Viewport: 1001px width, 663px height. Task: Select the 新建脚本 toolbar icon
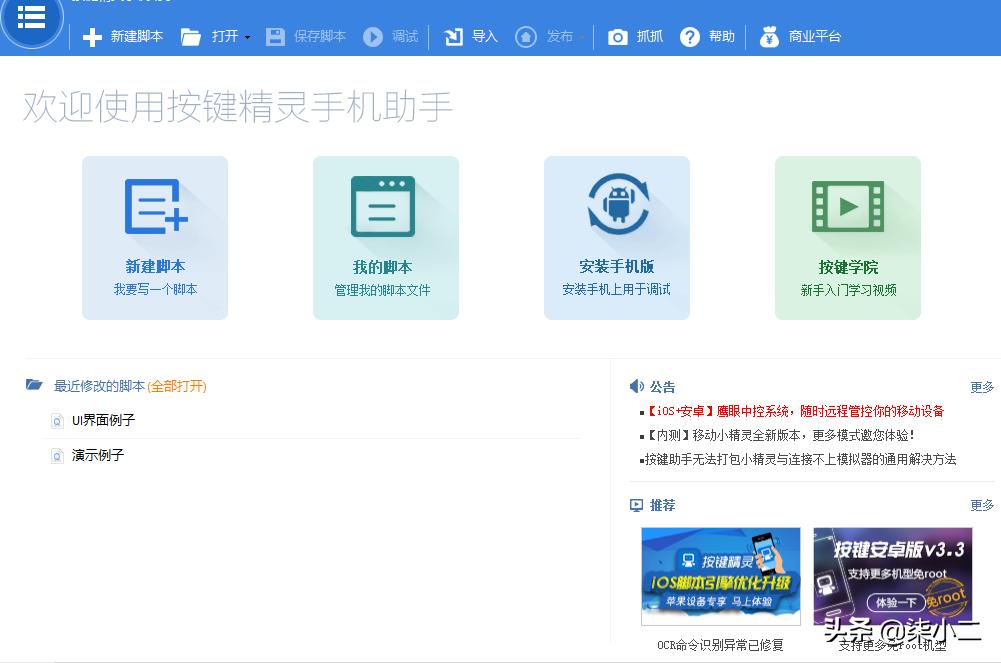(92, 37)
